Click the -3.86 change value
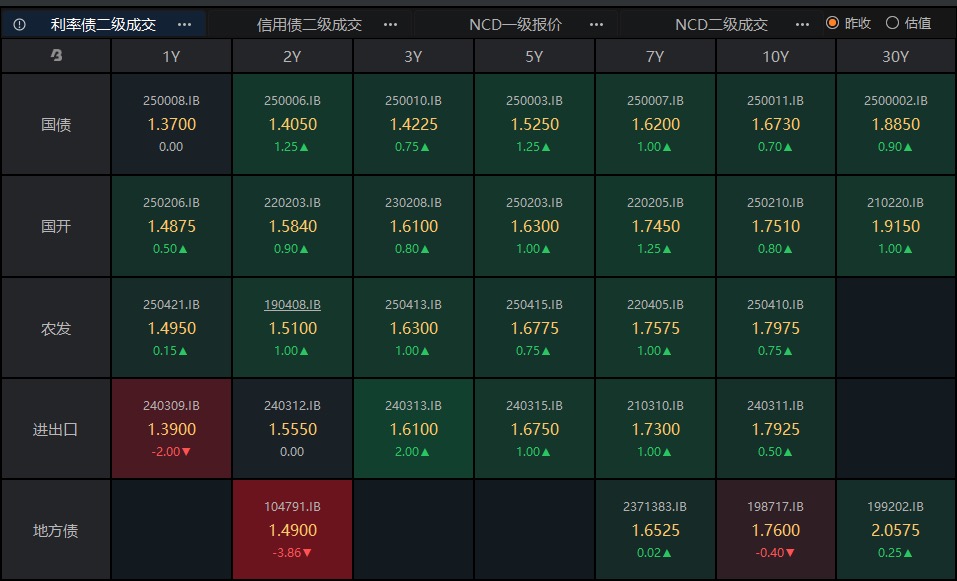 pyautogui.click(x=292, y=553)
